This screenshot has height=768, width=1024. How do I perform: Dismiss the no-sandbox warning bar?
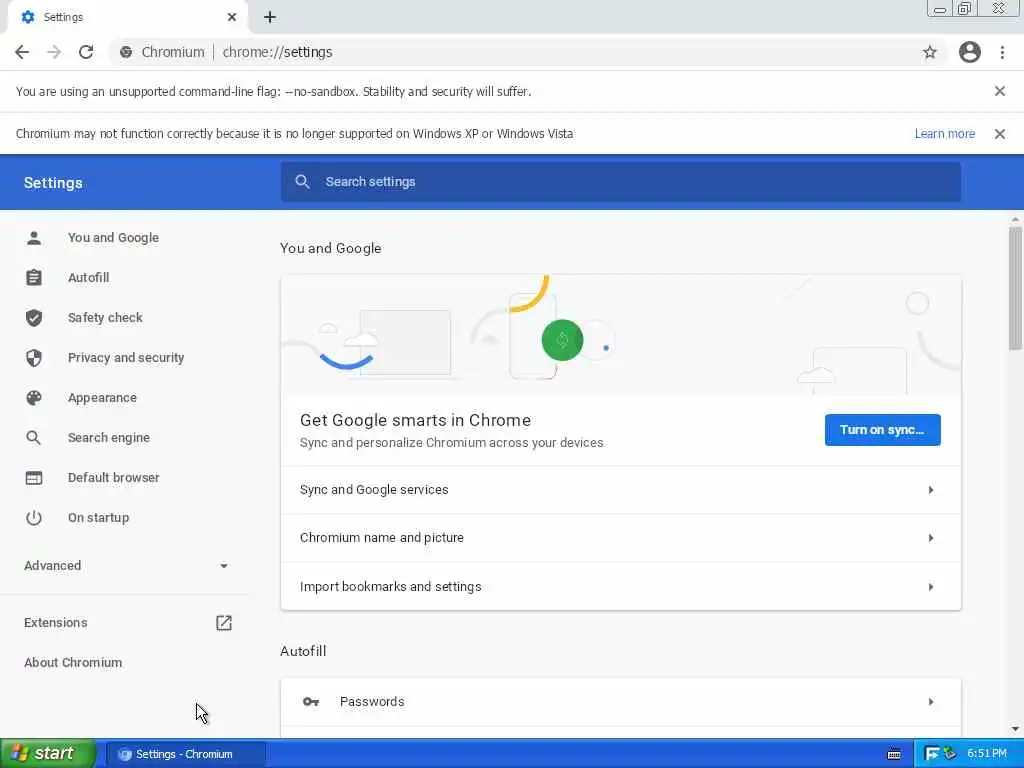pos(999,91)
